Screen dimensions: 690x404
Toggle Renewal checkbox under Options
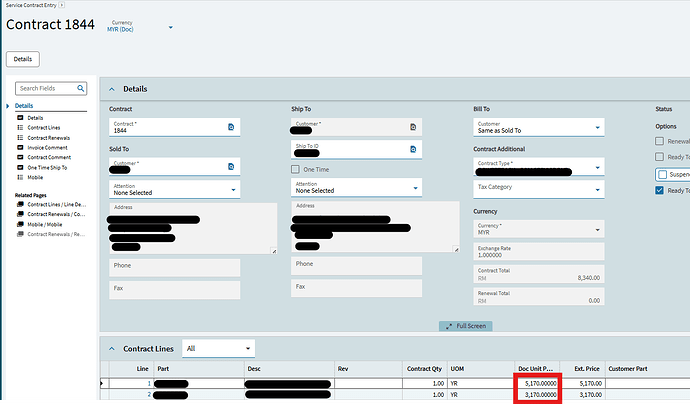tap(659, 141)
